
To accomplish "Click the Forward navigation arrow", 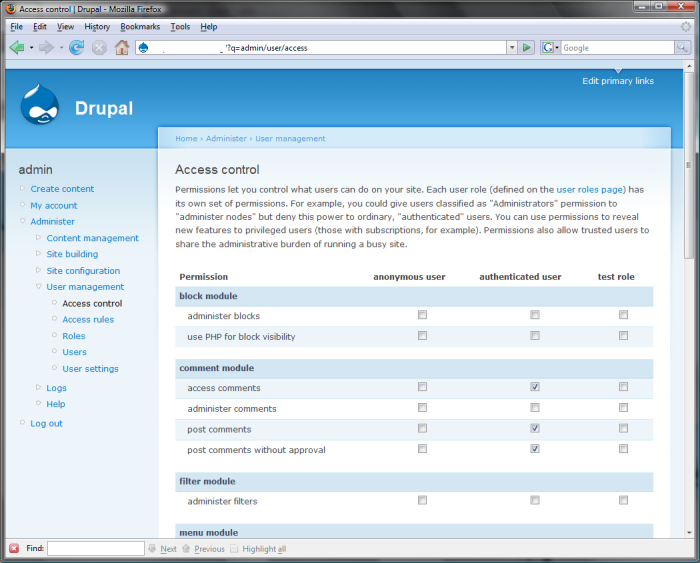I will click(x=46, y=47).
